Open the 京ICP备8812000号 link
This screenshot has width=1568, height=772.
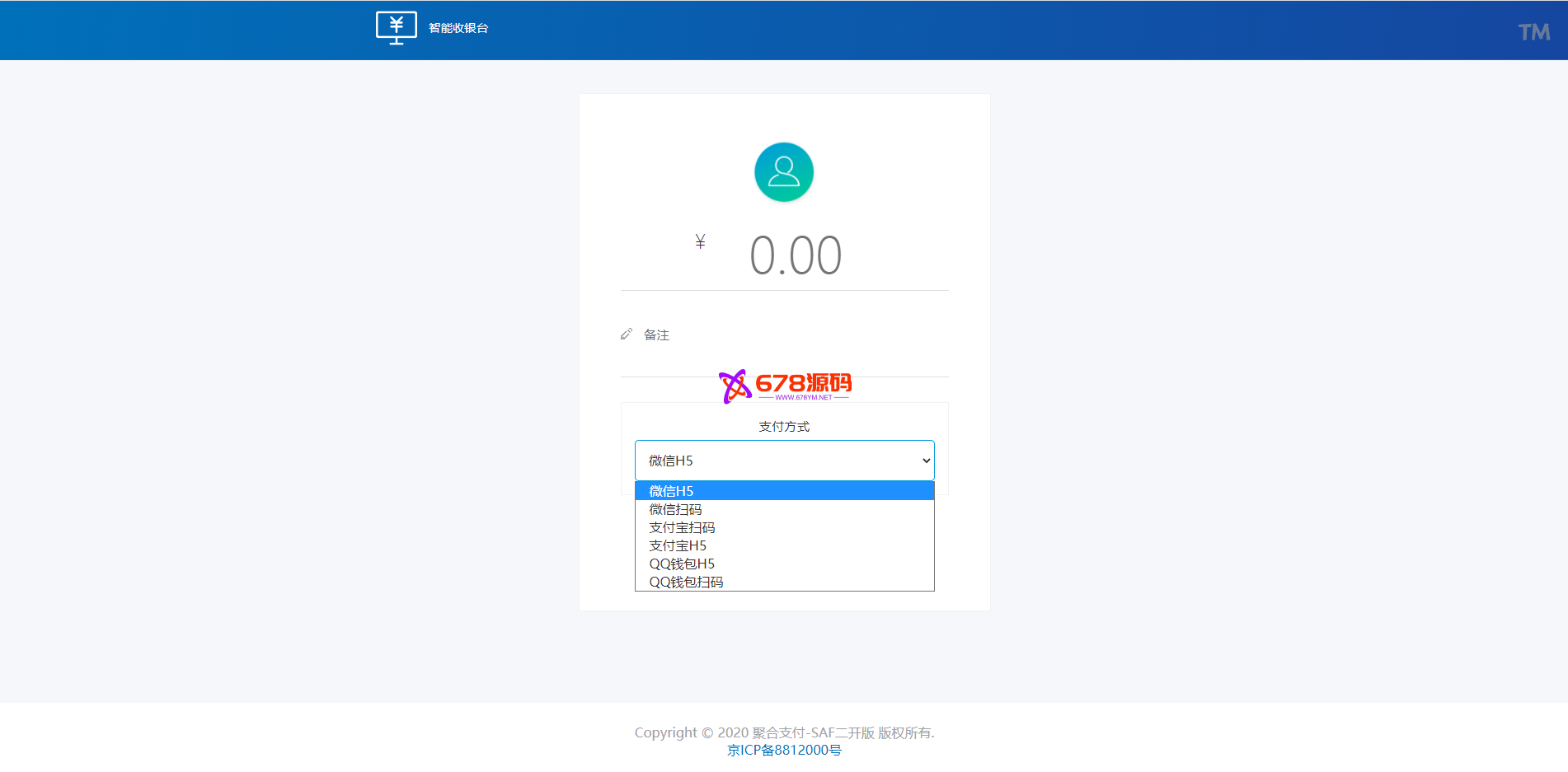point(784,750)
